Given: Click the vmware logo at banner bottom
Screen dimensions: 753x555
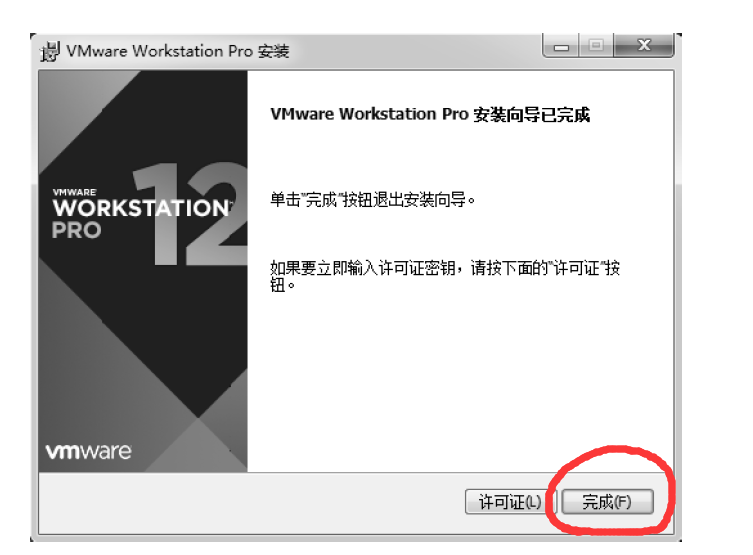Looking at the screenshot, I should pos(88,451).
